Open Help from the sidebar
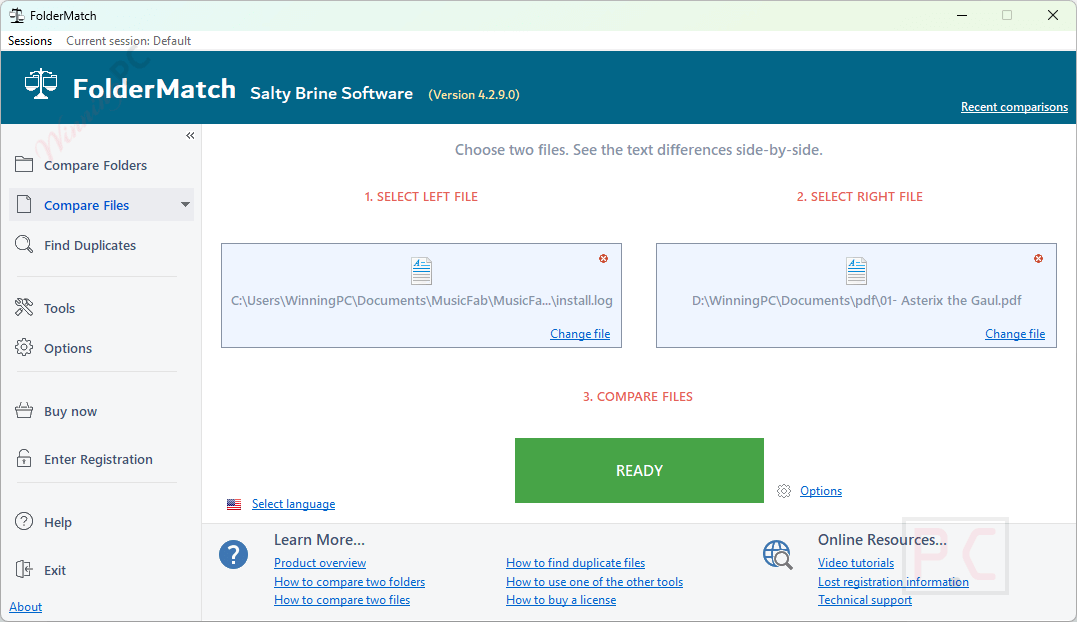1077x622 pixels. (58, 522)
